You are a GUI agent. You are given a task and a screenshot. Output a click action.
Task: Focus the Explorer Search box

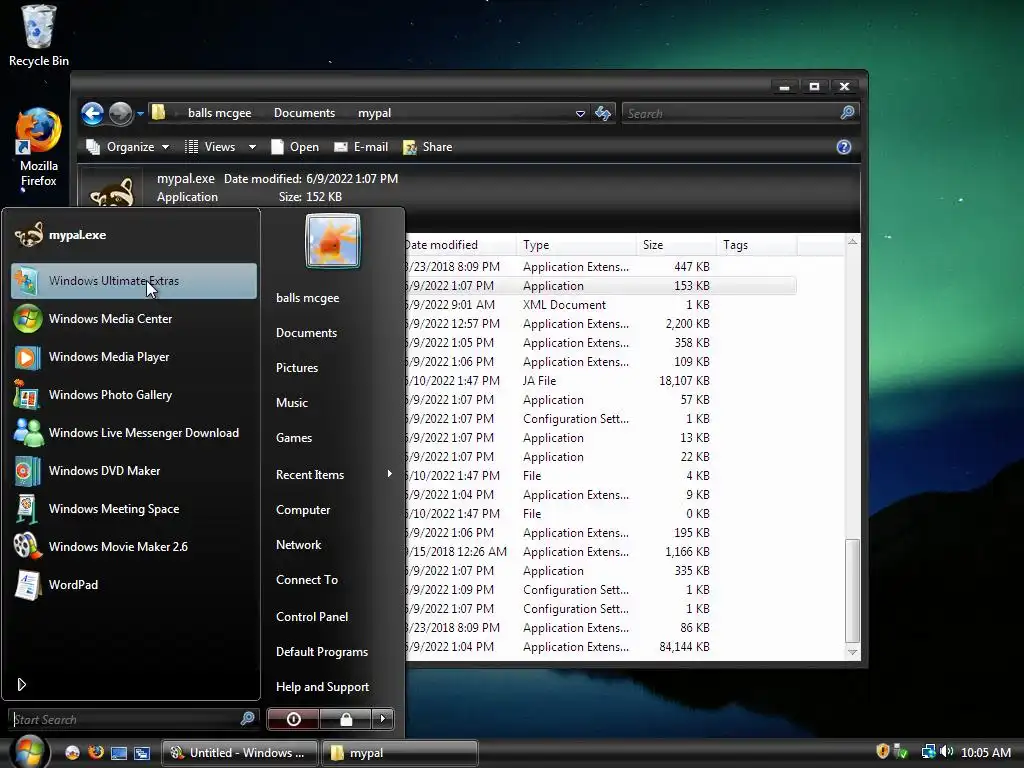pyautogui.click(x=731, y=114)
